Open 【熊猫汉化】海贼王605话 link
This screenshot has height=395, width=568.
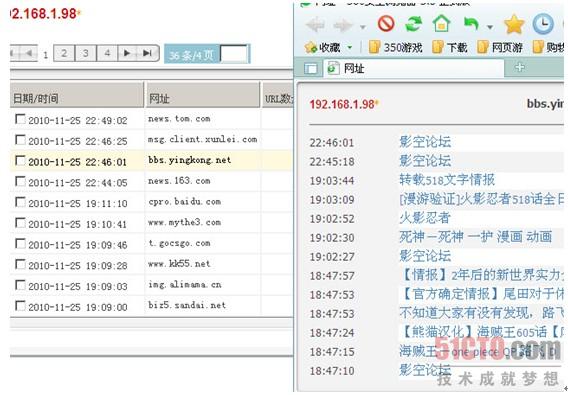pyautogui.click(x=481, y=332)
